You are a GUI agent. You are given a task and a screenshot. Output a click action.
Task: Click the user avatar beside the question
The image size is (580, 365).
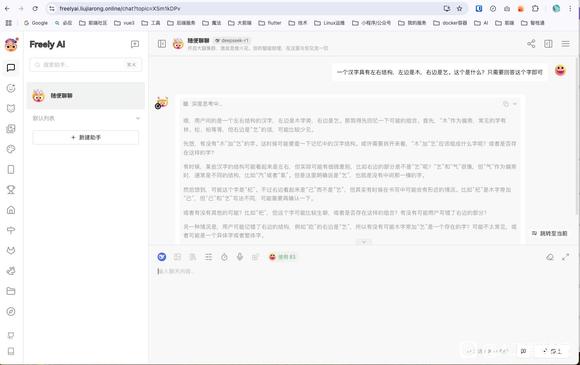(560, 70)
